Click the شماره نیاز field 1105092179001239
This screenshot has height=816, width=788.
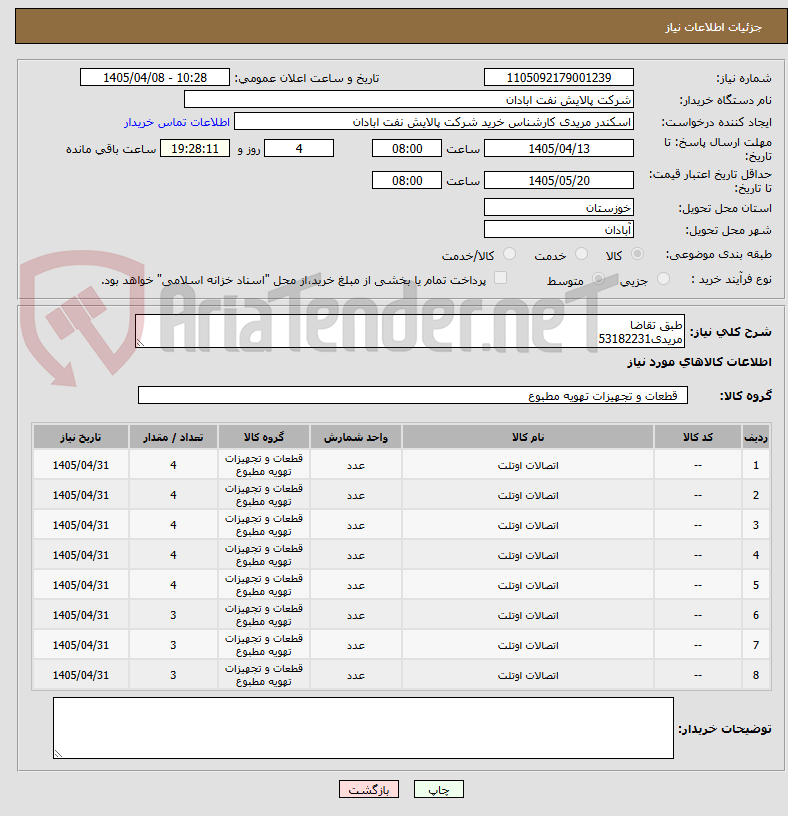pyautogui.click(x=558, y=78)
